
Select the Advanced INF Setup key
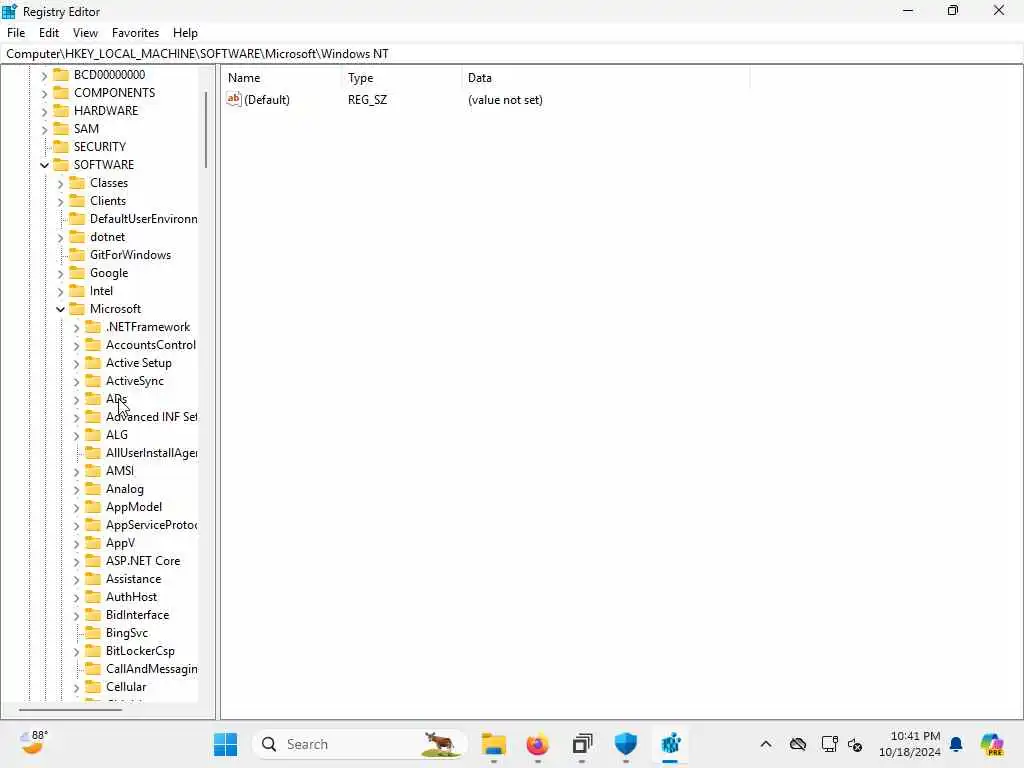pos(152,417)
